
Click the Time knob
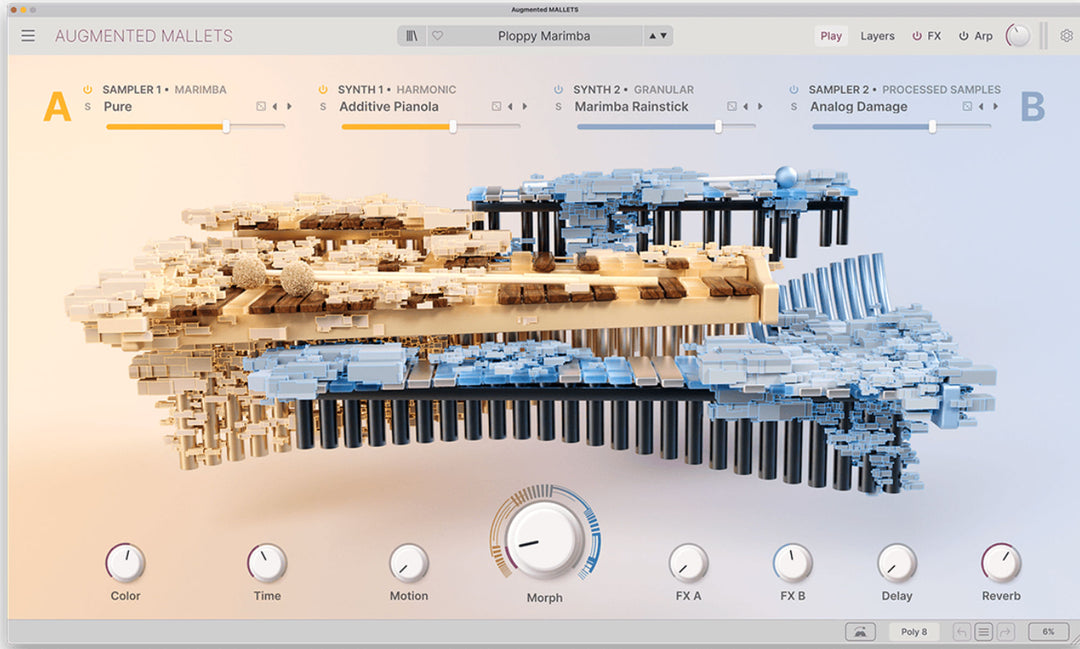[x=267, y=562]
